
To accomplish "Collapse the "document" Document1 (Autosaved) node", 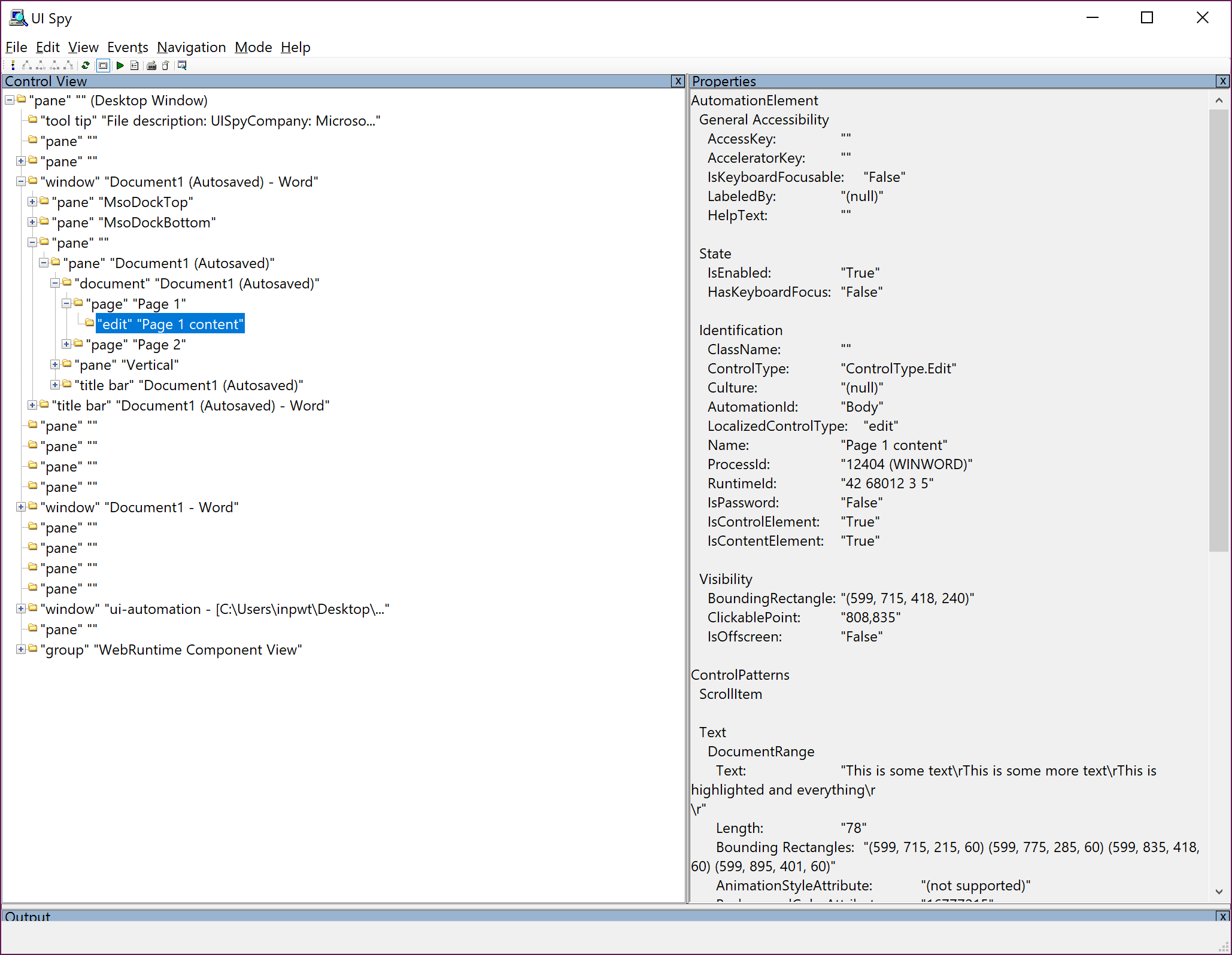I will point(55,283).
